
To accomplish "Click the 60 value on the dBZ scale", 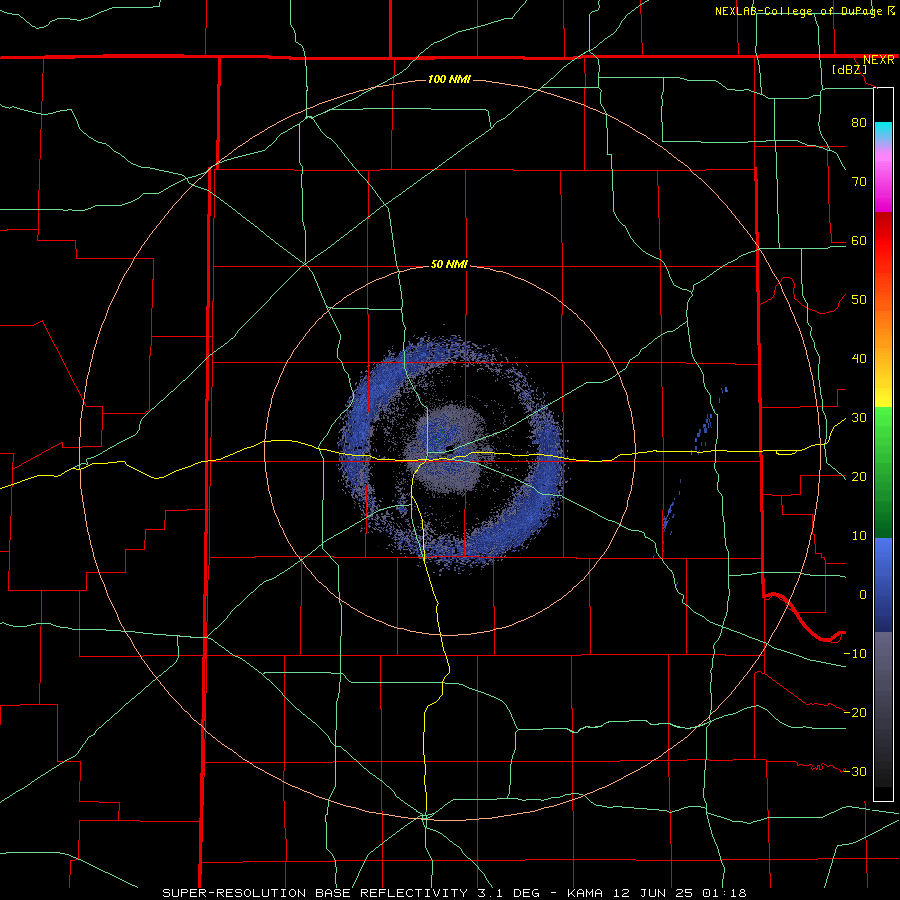I will (859, 240).
